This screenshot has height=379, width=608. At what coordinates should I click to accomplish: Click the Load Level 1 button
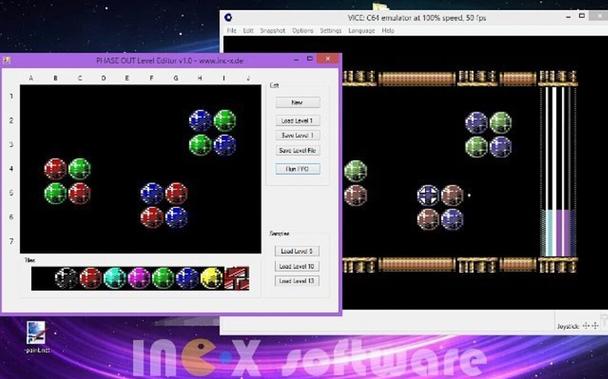297,121
